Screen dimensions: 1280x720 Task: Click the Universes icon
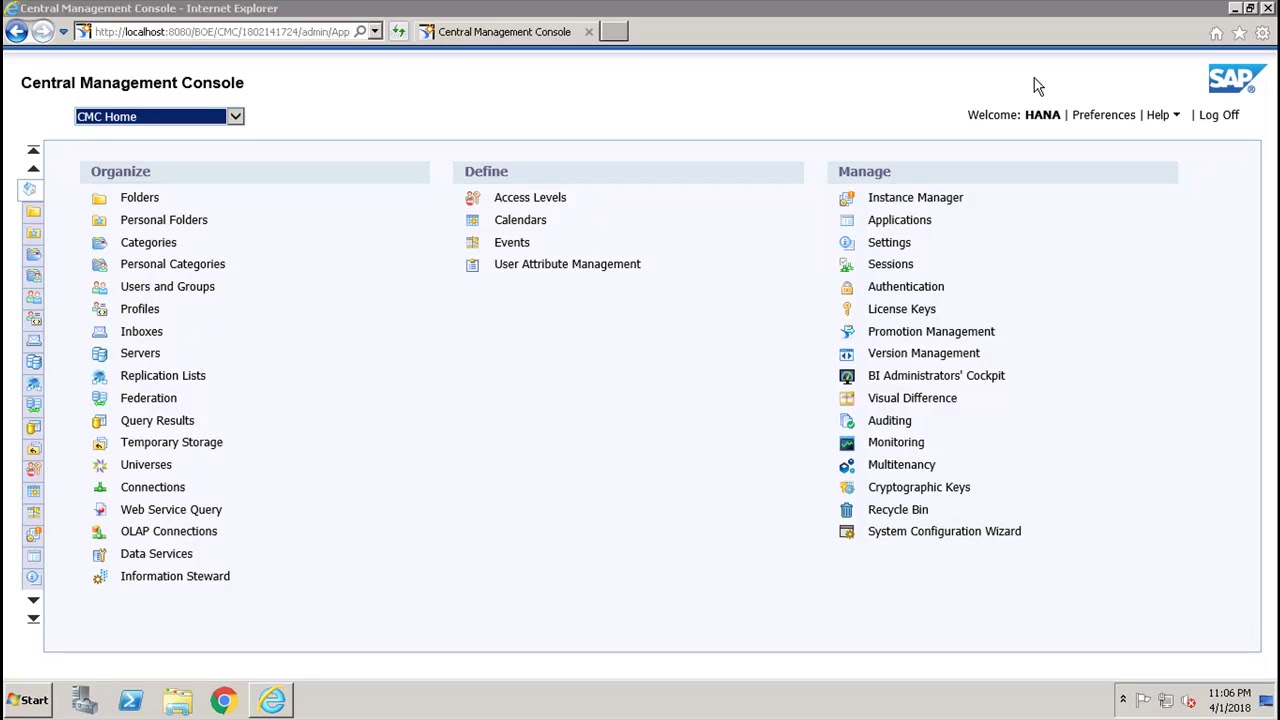[x=99, y=465]
